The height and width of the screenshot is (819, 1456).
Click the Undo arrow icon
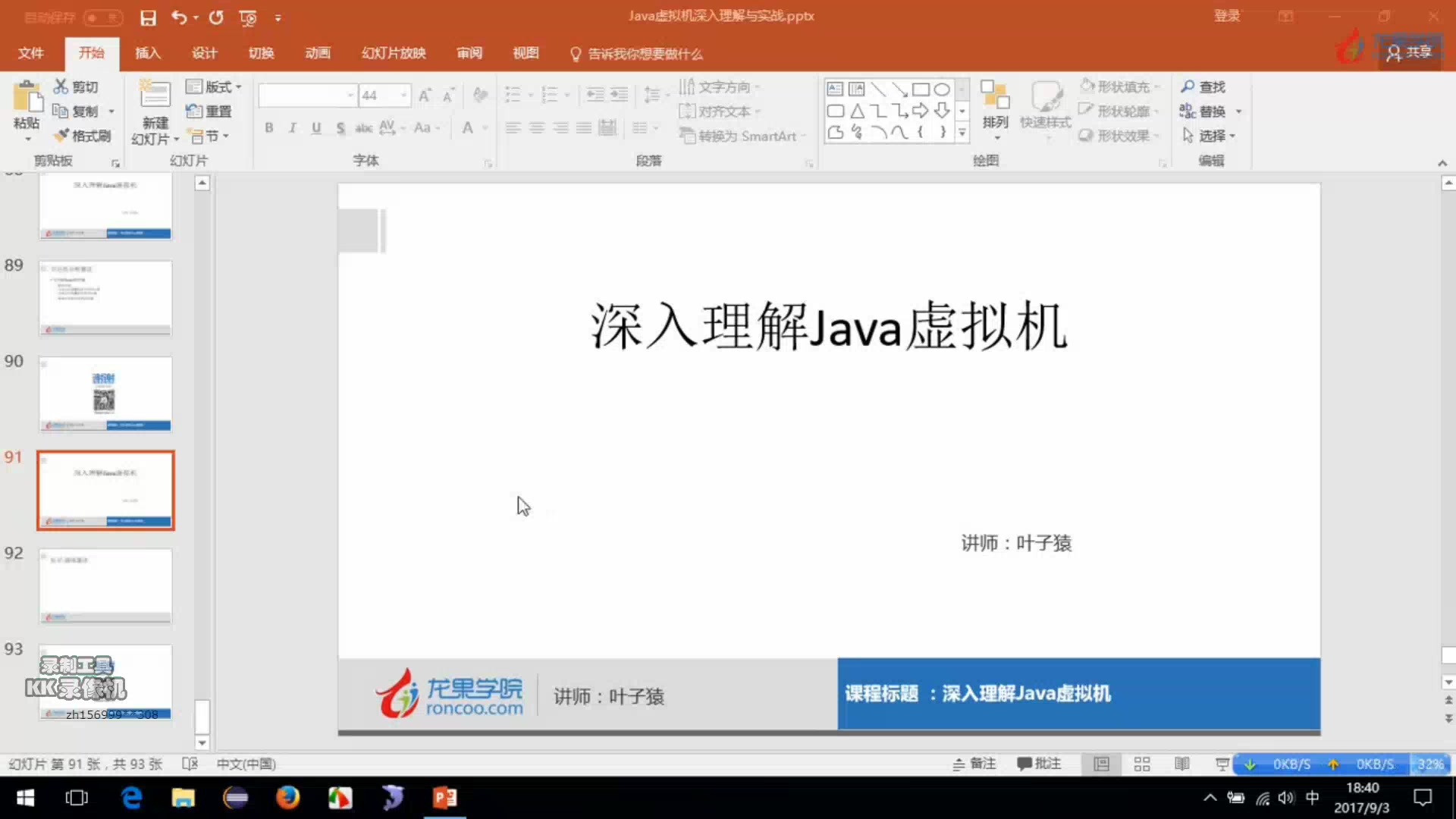tap(179, 17)
